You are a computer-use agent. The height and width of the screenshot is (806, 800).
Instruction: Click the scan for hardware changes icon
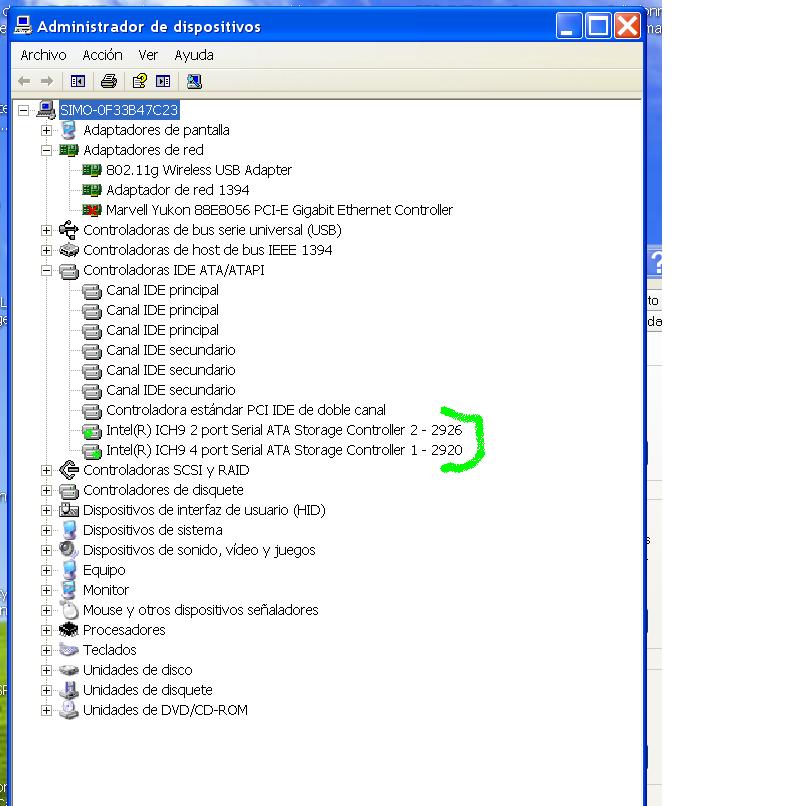(x=194, y=81)
